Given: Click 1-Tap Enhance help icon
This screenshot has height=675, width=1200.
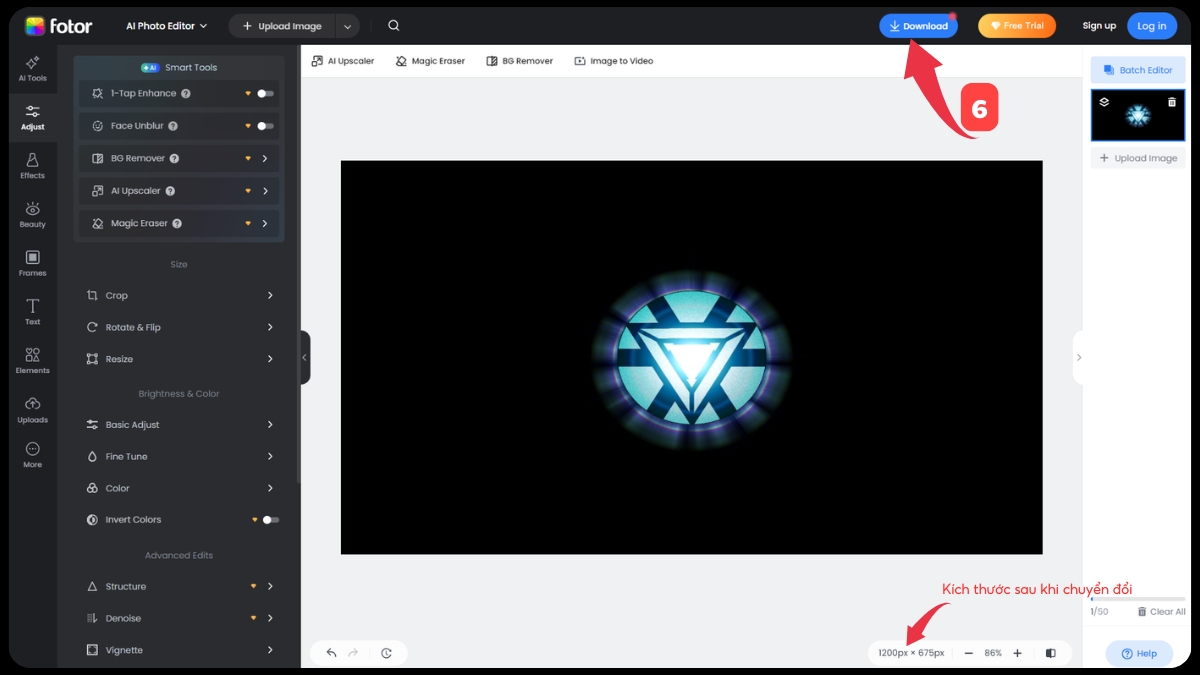Looking at the screenshot, I should pos(186,93).
